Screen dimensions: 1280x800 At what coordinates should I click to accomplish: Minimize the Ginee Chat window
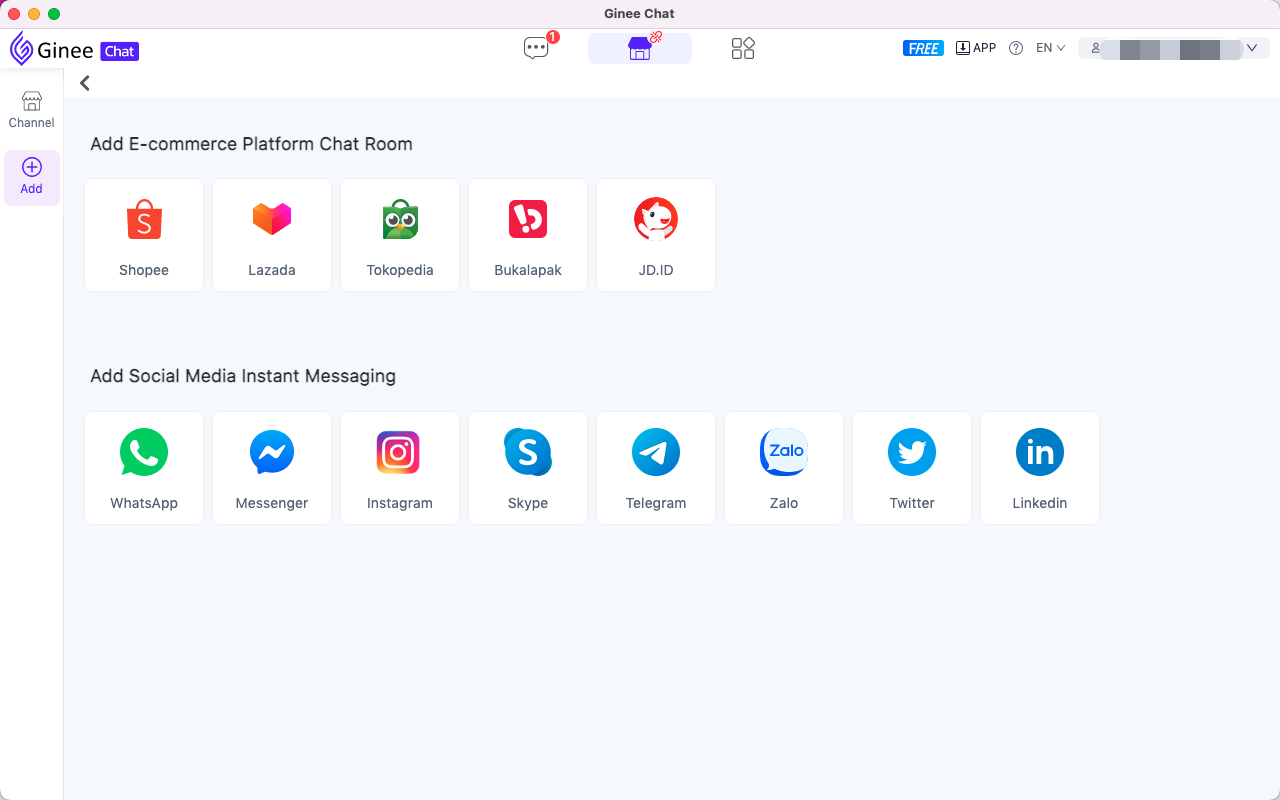(34, 14)
